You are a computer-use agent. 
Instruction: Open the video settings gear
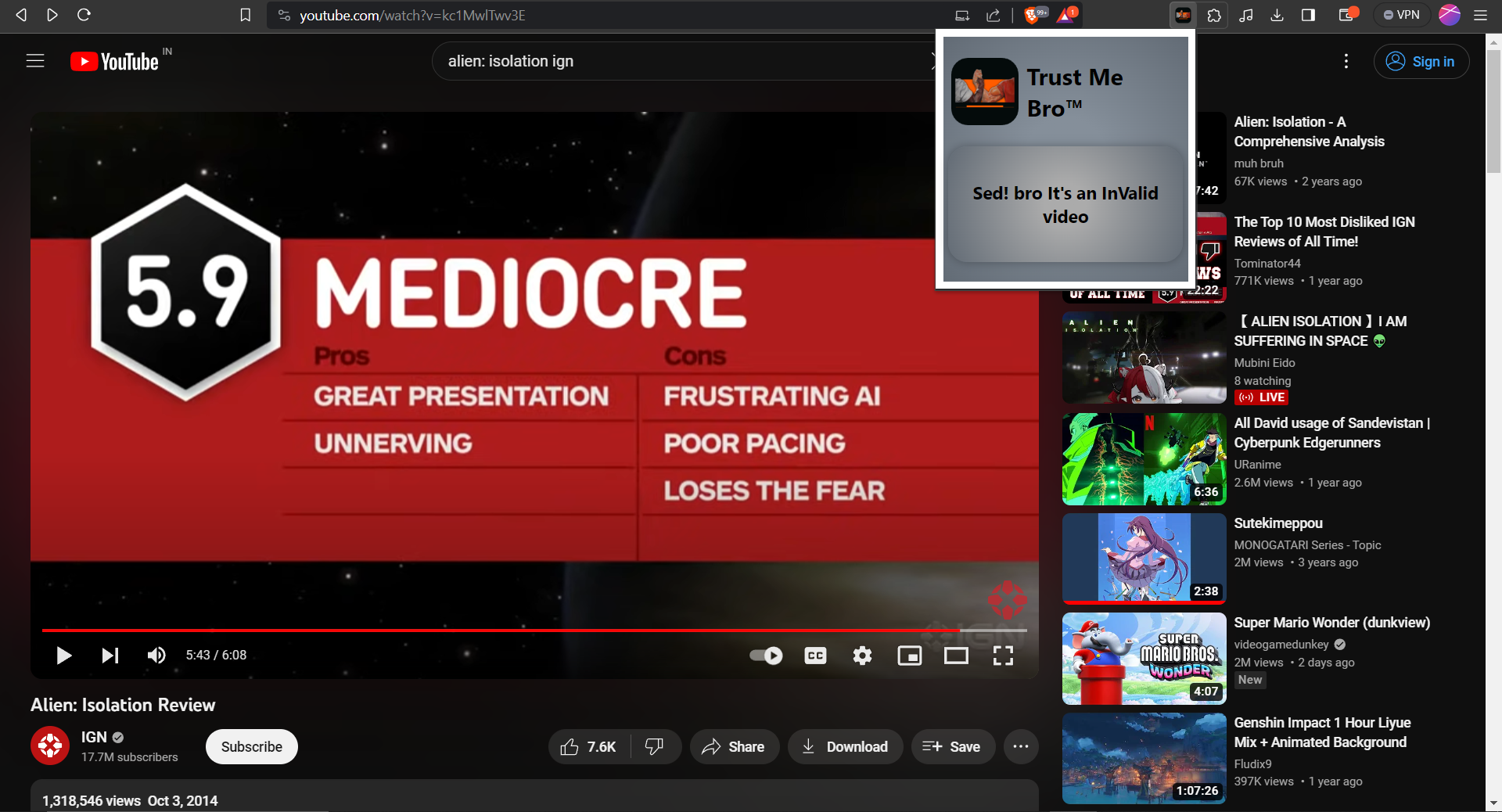pyautogui.click(x=862, y=656)
